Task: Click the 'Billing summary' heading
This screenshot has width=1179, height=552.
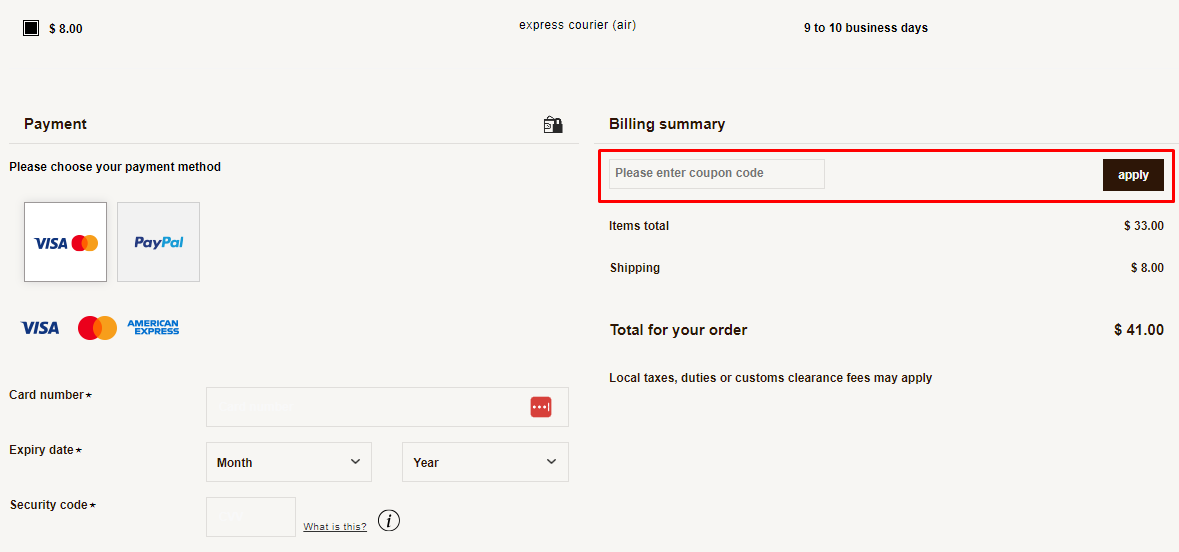Action: (667, 124)
